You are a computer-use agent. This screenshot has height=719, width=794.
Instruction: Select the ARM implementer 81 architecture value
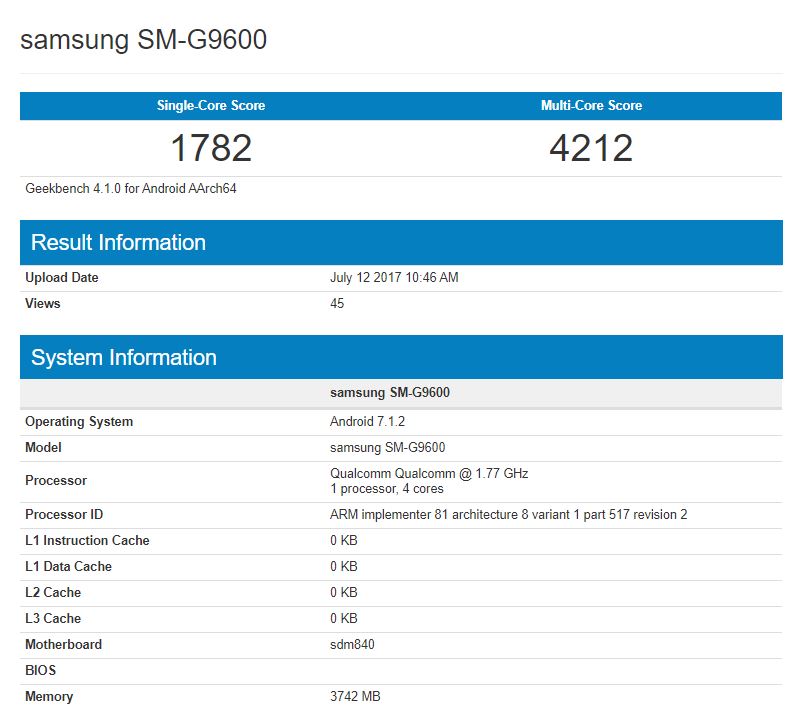point(508,514)
